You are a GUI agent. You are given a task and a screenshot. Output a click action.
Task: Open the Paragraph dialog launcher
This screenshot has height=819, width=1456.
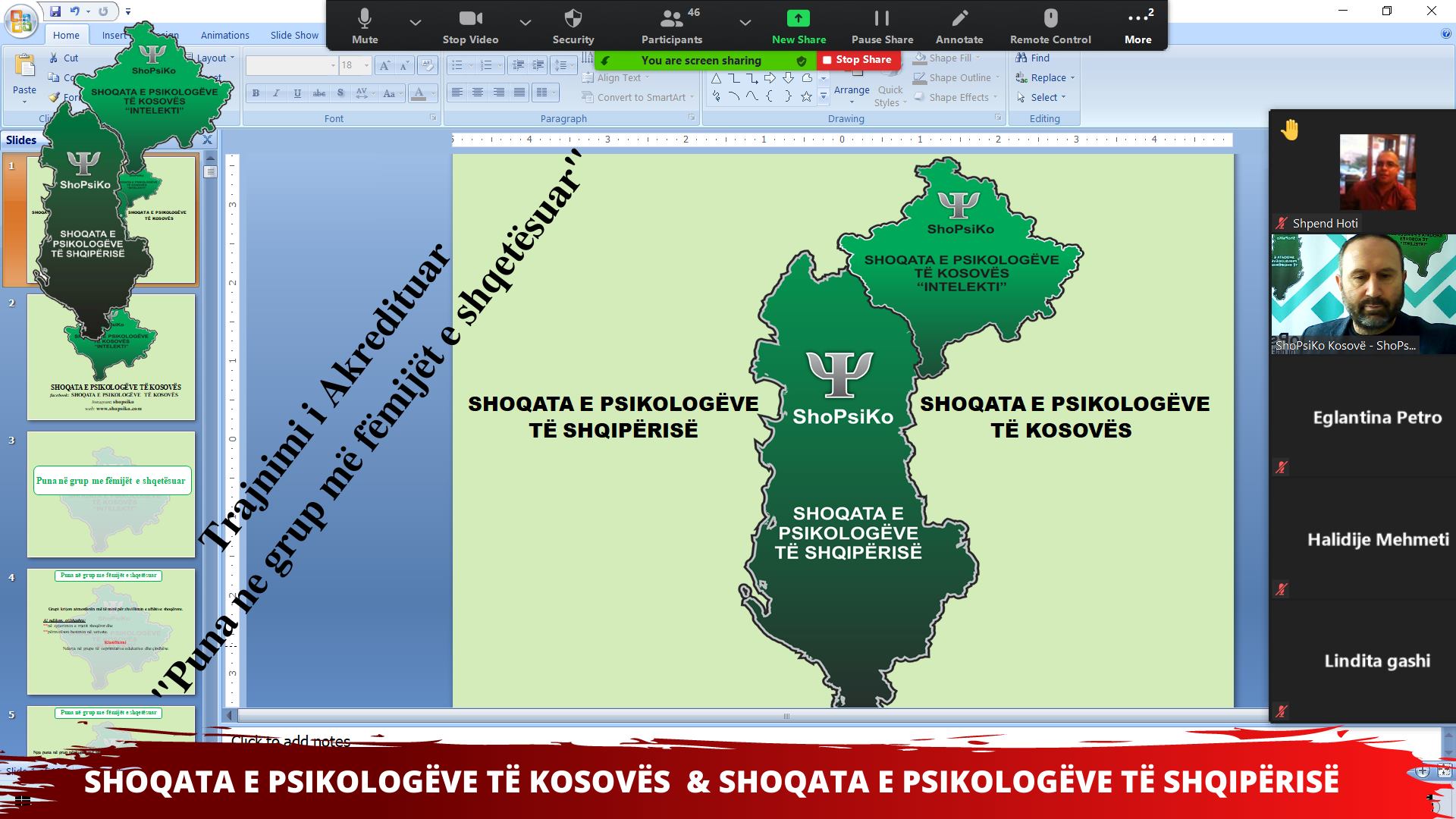coord(692,118)
